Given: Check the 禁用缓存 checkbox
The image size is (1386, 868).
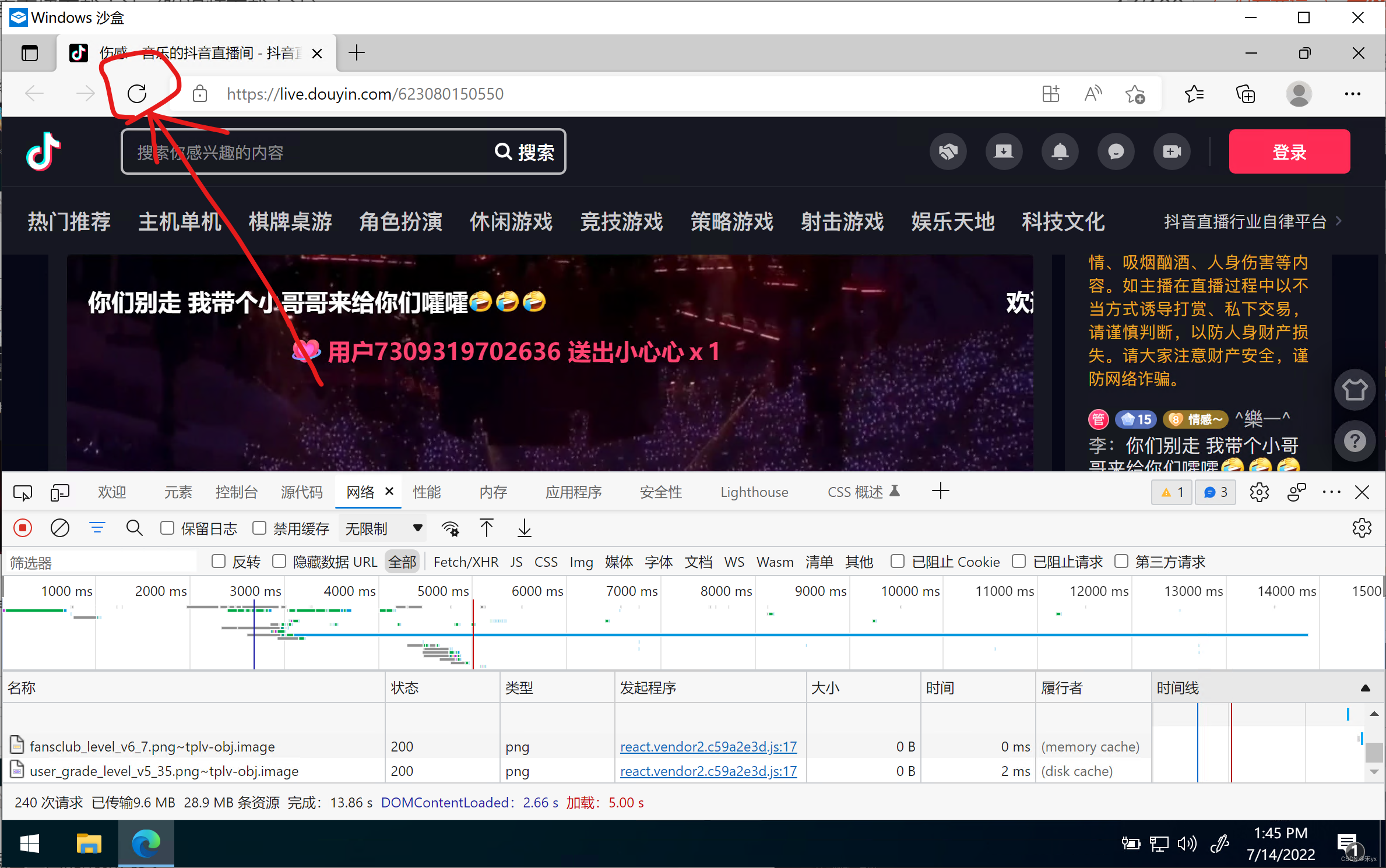Looking at the screenshot, I should click(x=259, y=528).
